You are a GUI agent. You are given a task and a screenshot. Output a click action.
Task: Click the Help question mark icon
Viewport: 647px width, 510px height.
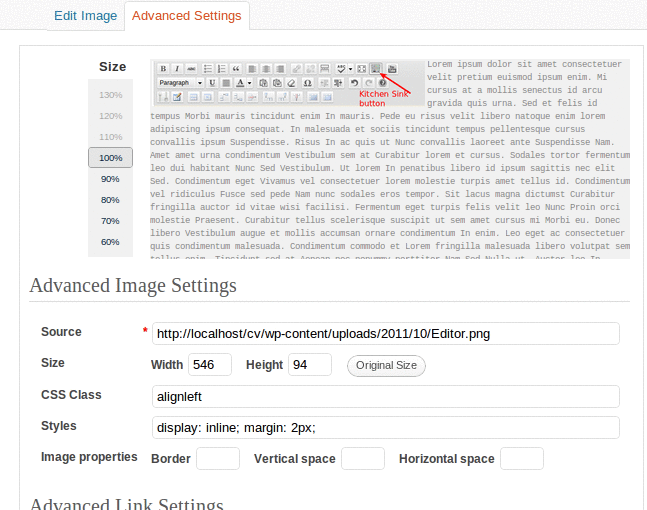[x=382, y=82]
